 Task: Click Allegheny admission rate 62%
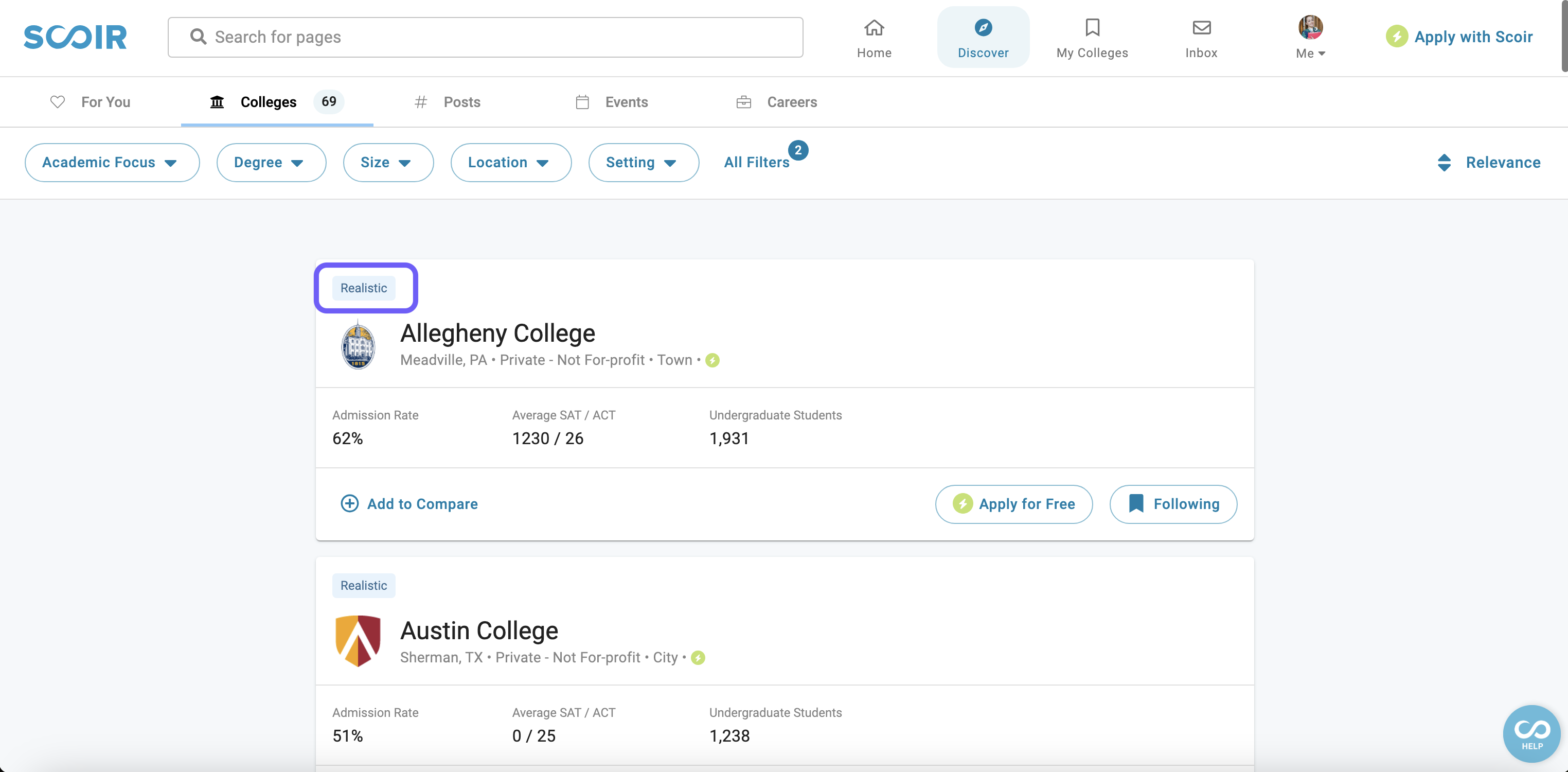[348, 438]
